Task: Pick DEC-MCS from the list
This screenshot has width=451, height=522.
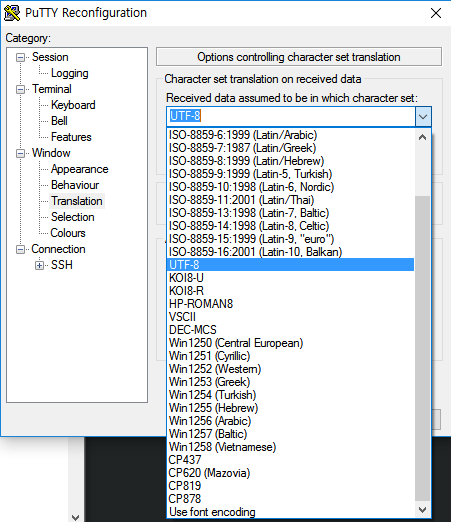Action: click(x=290, y=330)
